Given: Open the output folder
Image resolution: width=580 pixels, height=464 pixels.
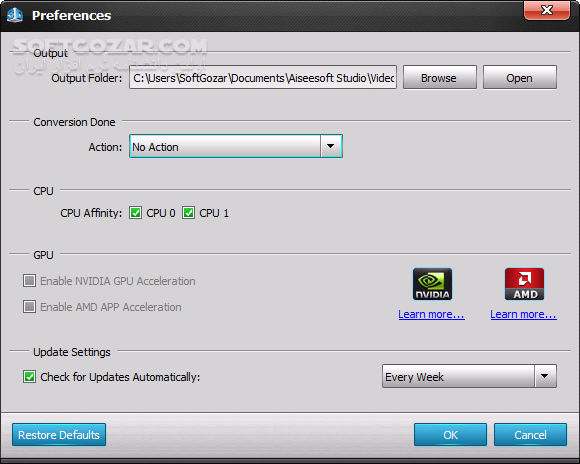Looking at the screenshot, I should click(x=520, y=77).
